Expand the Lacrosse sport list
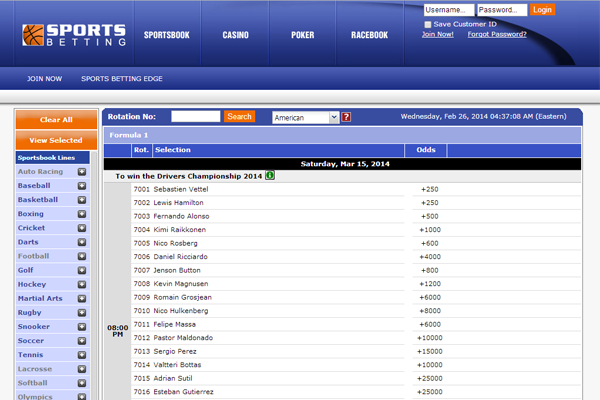 click(x=82, y=369)
